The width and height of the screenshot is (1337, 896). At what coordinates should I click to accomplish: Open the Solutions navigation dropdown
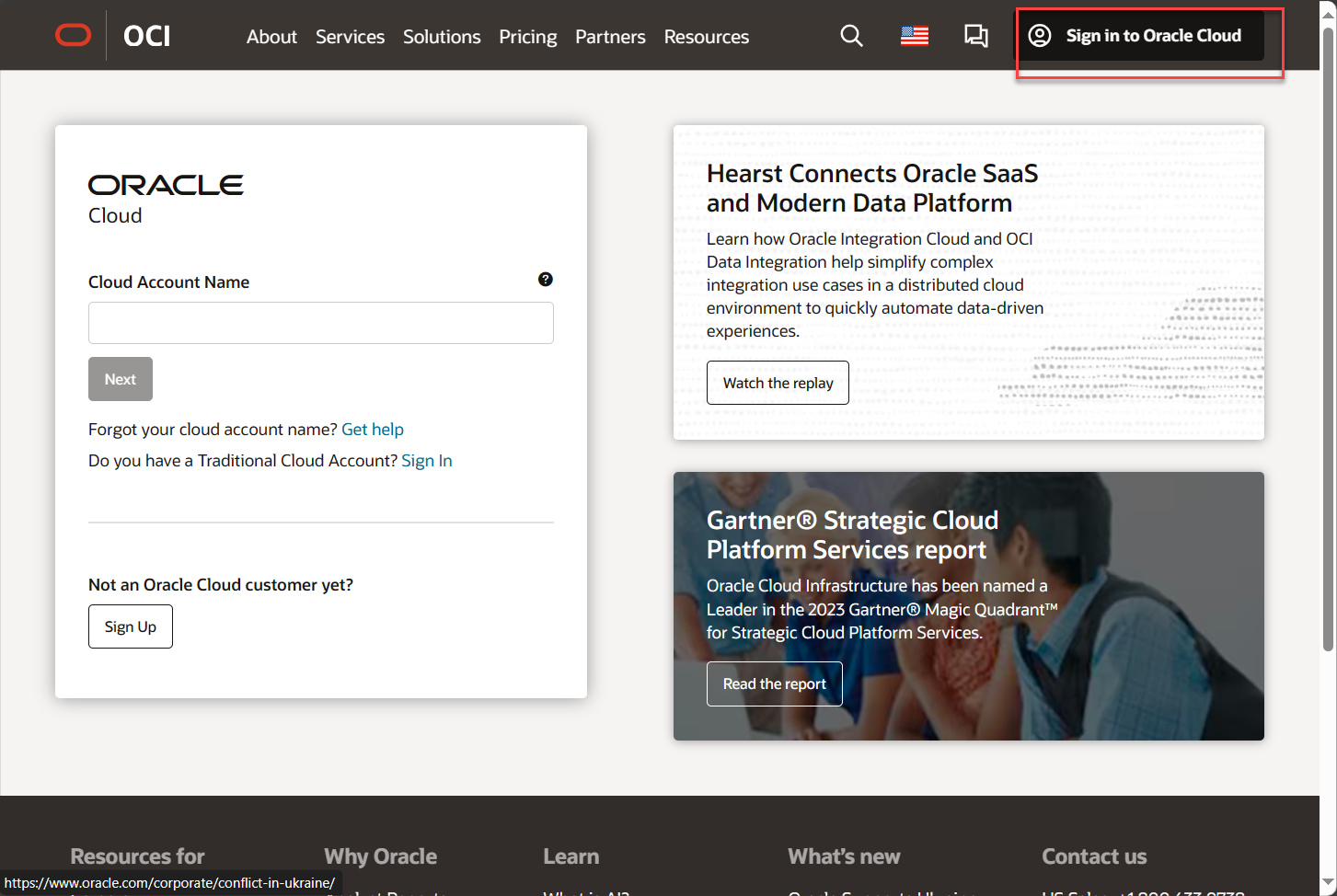coord(442,37)
